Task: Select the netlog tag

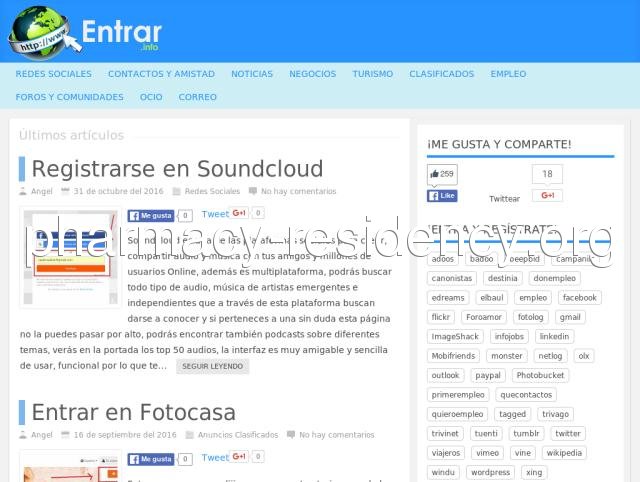Action: (x=550, y=356)
